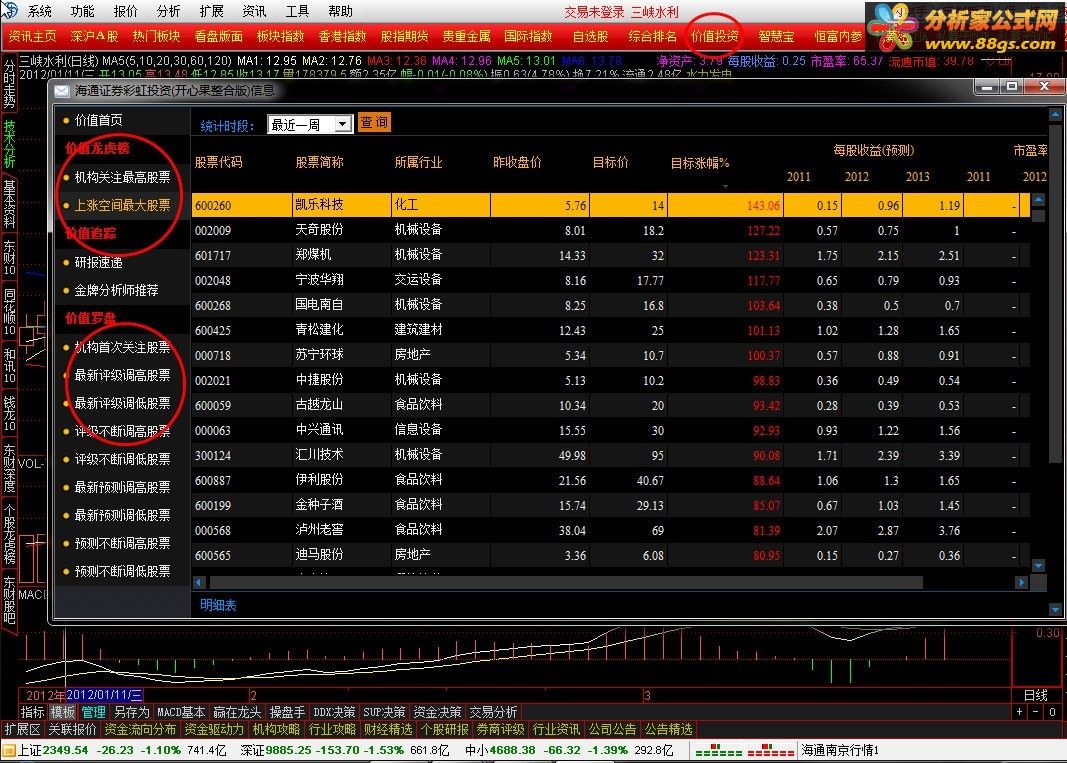The width and height of the screenshot is (1067, 763).
Task: Open the 公司公告 bottom tab
Action: click(x=612, y=729)
